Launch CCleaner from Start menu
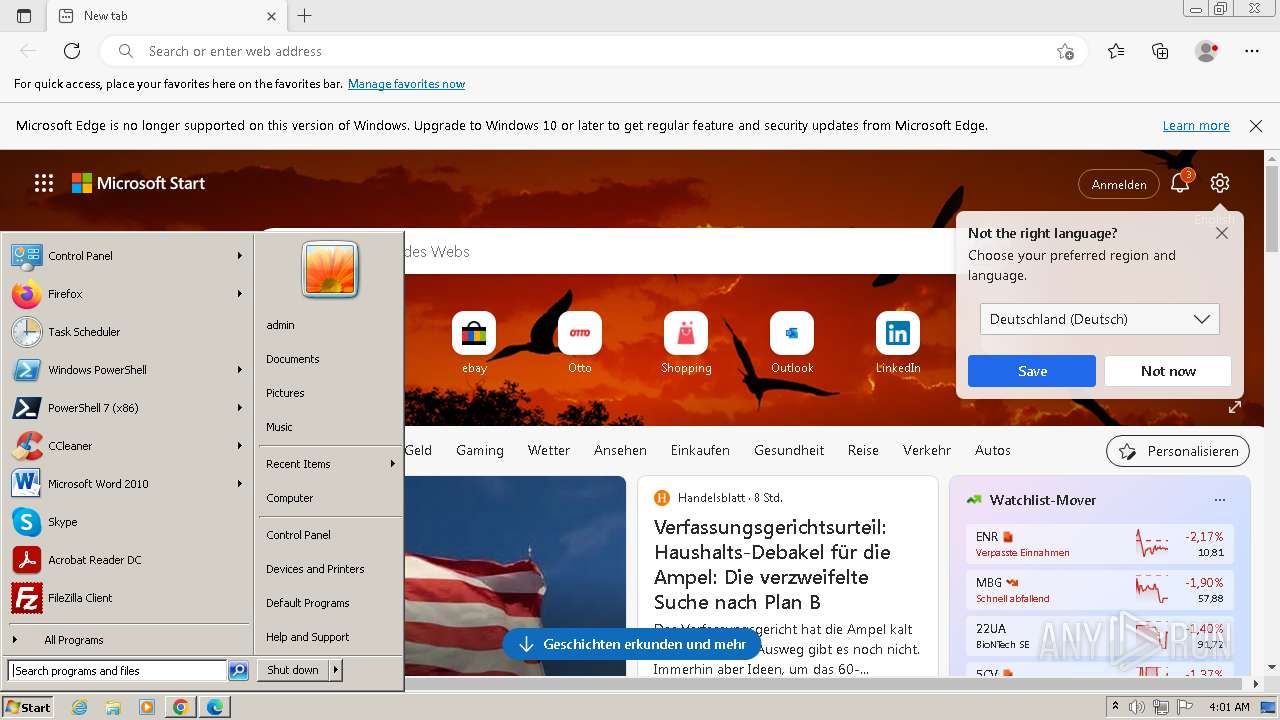1280x720 pixels. point(127,446)
